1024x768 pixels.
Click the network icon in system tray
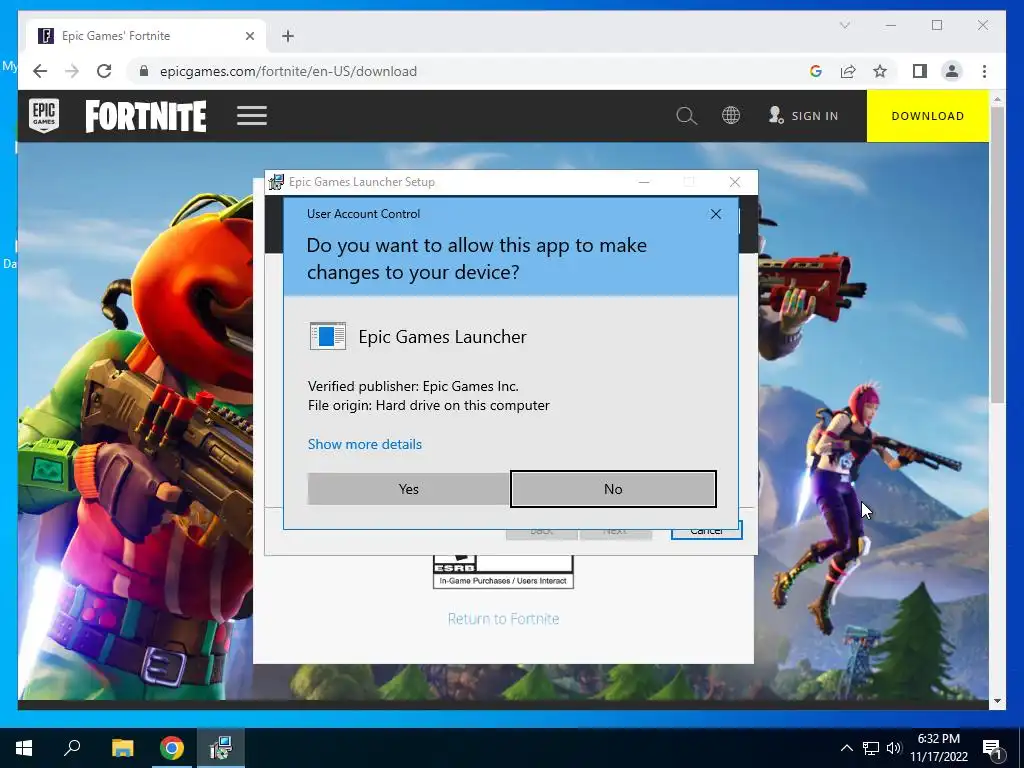click(x=871, y=748)
